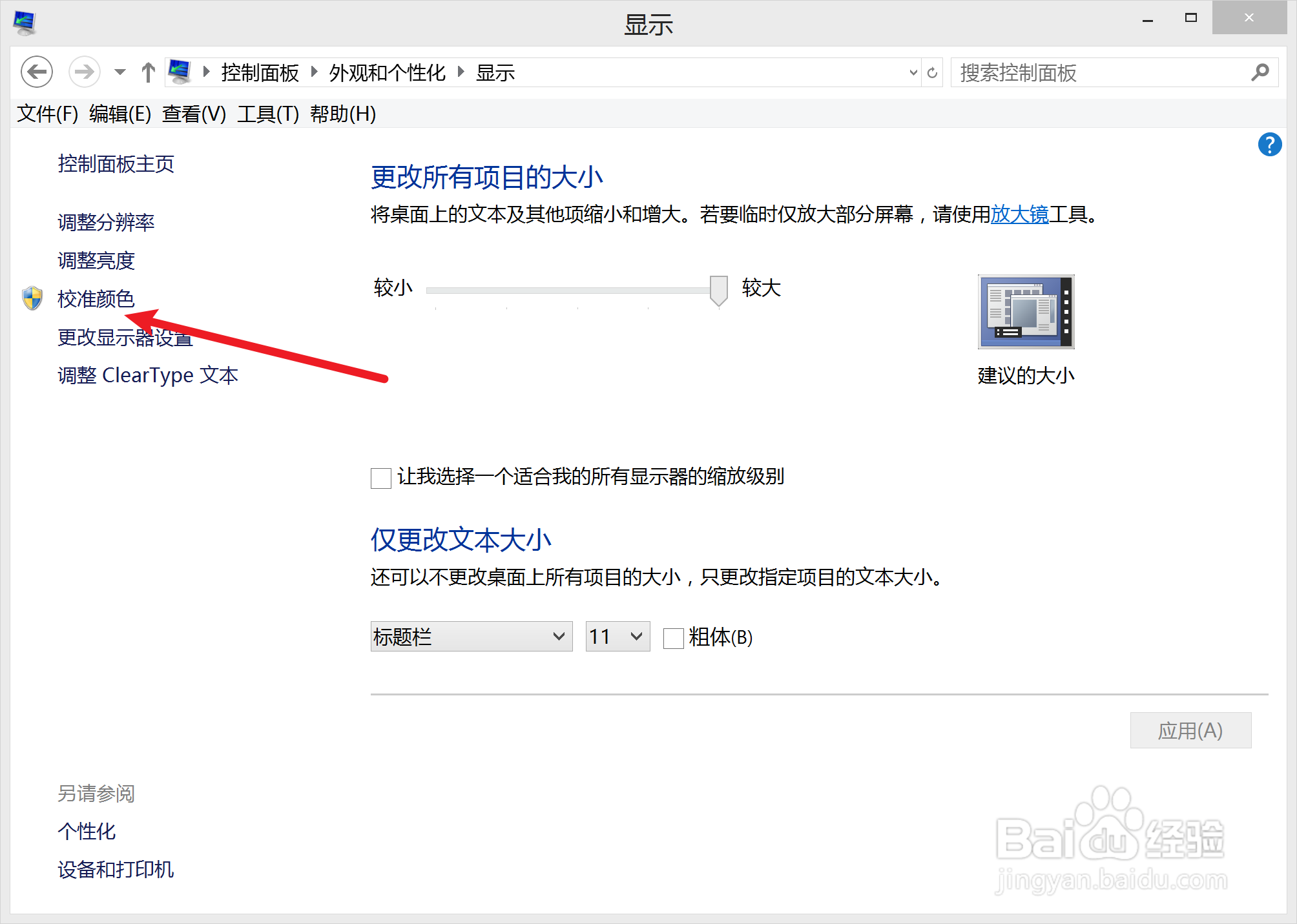Open the 标题栏 item dropdown
Screen dimensions: 1297x924
(x=472, y=637)
